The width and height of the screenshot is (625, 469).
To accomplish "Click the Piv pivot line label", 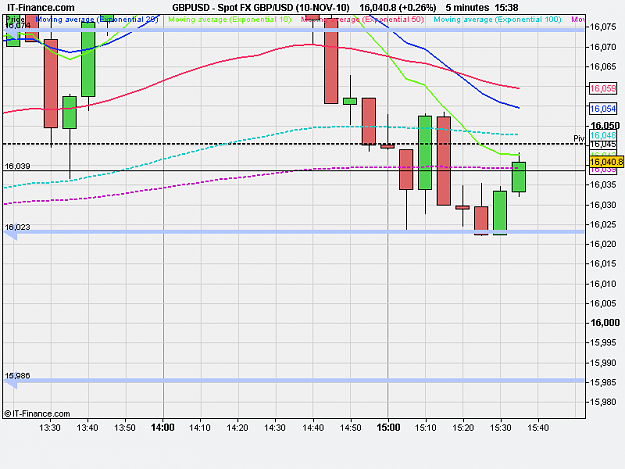I will coord(579,138).
